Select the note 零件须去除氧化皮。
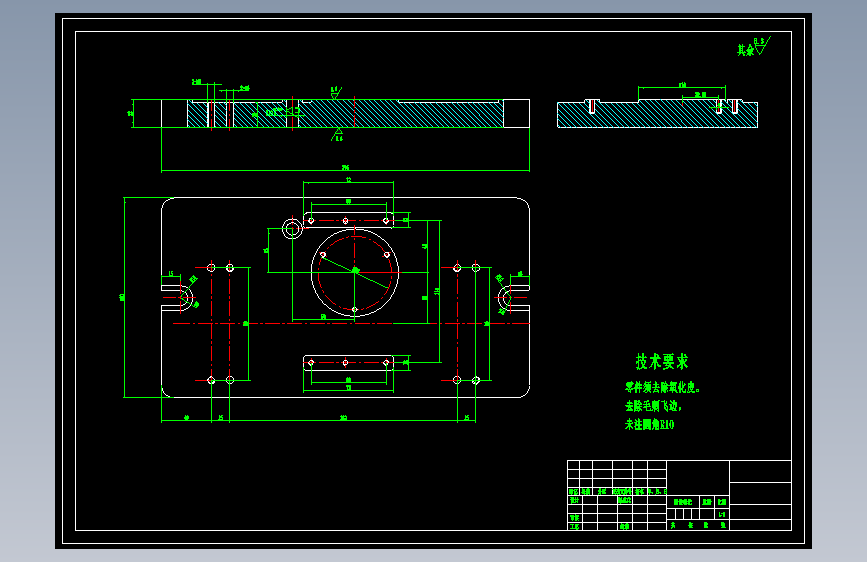Screen dimensions: 867x562 pyautogui.click(x=662, y=387)
